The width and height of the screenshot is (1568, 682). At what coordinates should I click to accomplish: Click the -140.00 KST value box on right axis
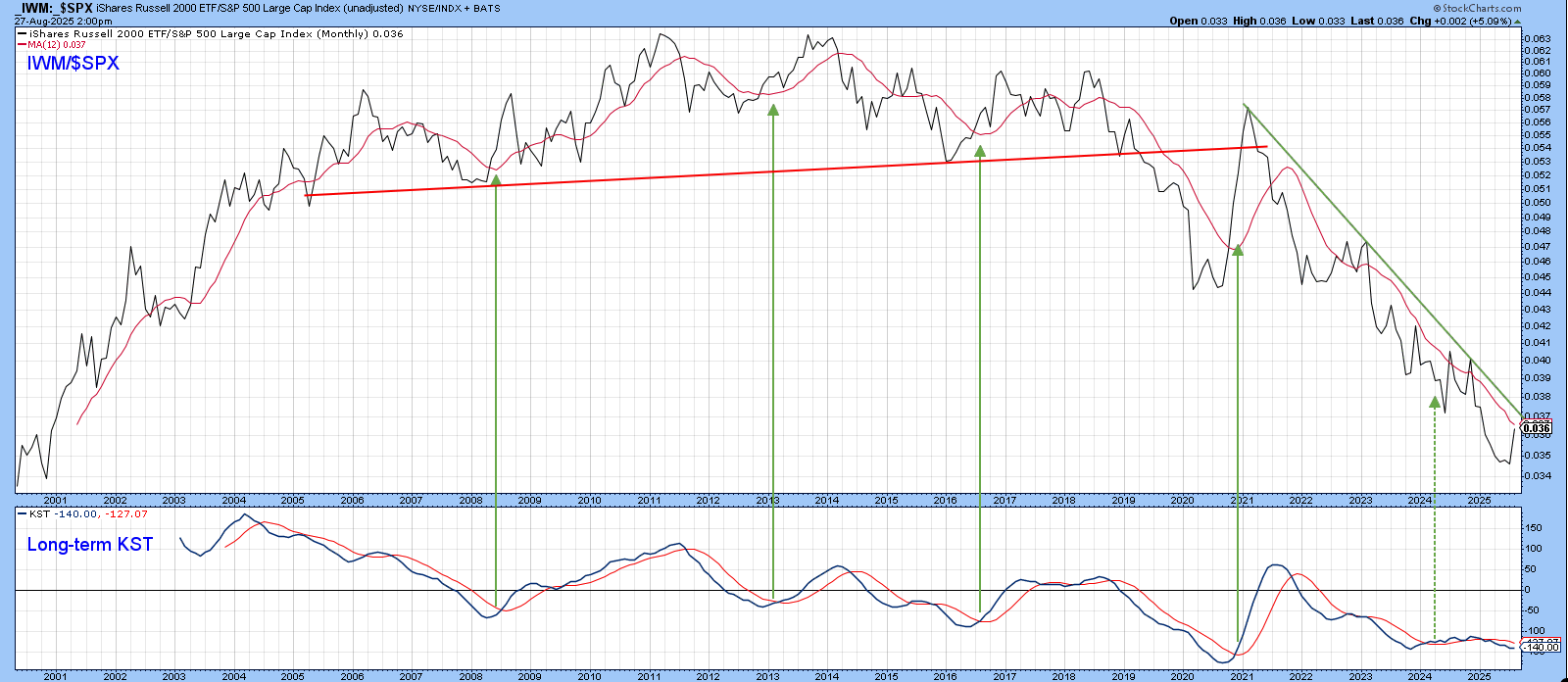(1541, 648)
